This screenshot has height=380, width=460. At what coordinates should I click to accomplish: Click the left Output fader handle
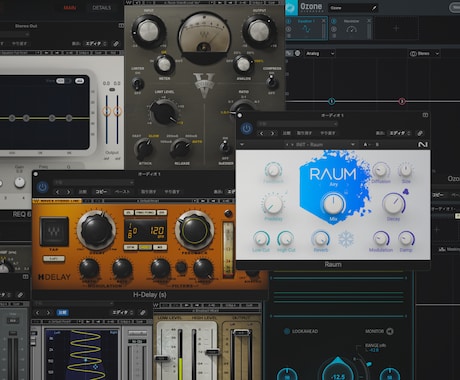(x=106, y=111)
